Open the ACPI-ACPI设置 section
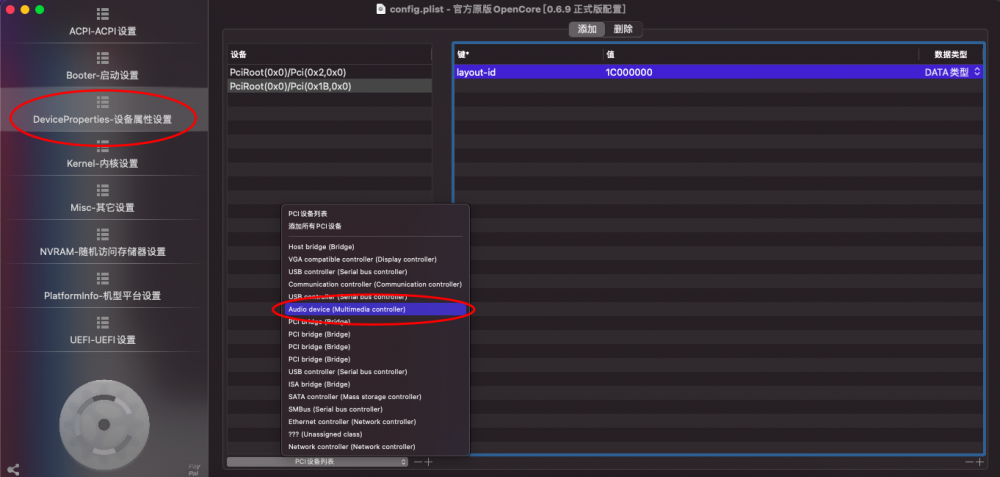The width and height of the screenshot is (1000, 477). (103, 22)
